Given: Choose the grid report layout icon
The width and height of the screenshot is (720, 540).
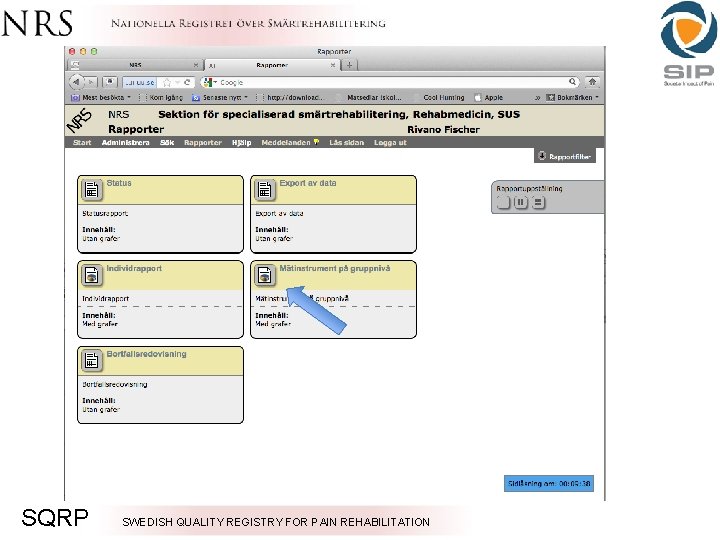Looking at the screenshot, I should (538, 202).
